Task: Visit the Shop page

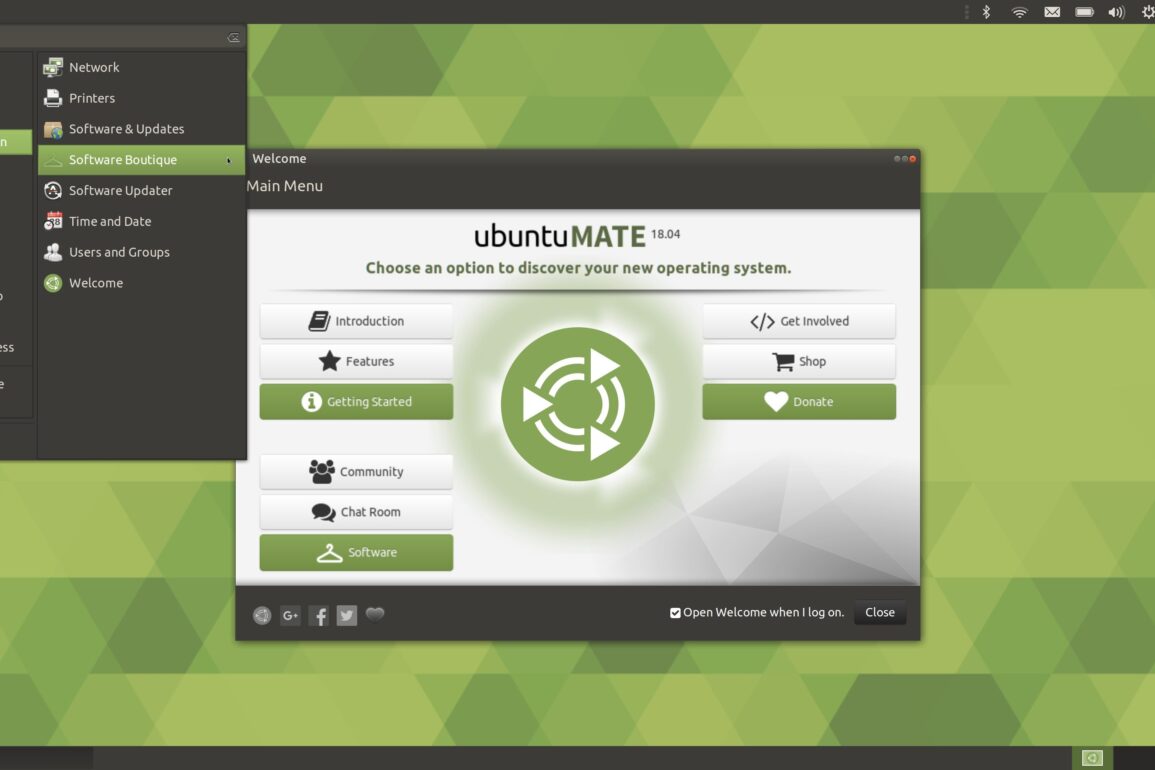Action: [799, 361]
